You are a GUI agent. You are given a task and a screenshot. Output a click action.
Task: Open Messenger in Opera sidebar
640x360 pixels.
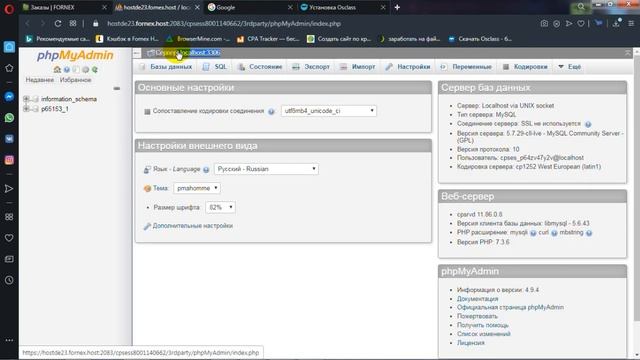(x=9, y=97)
